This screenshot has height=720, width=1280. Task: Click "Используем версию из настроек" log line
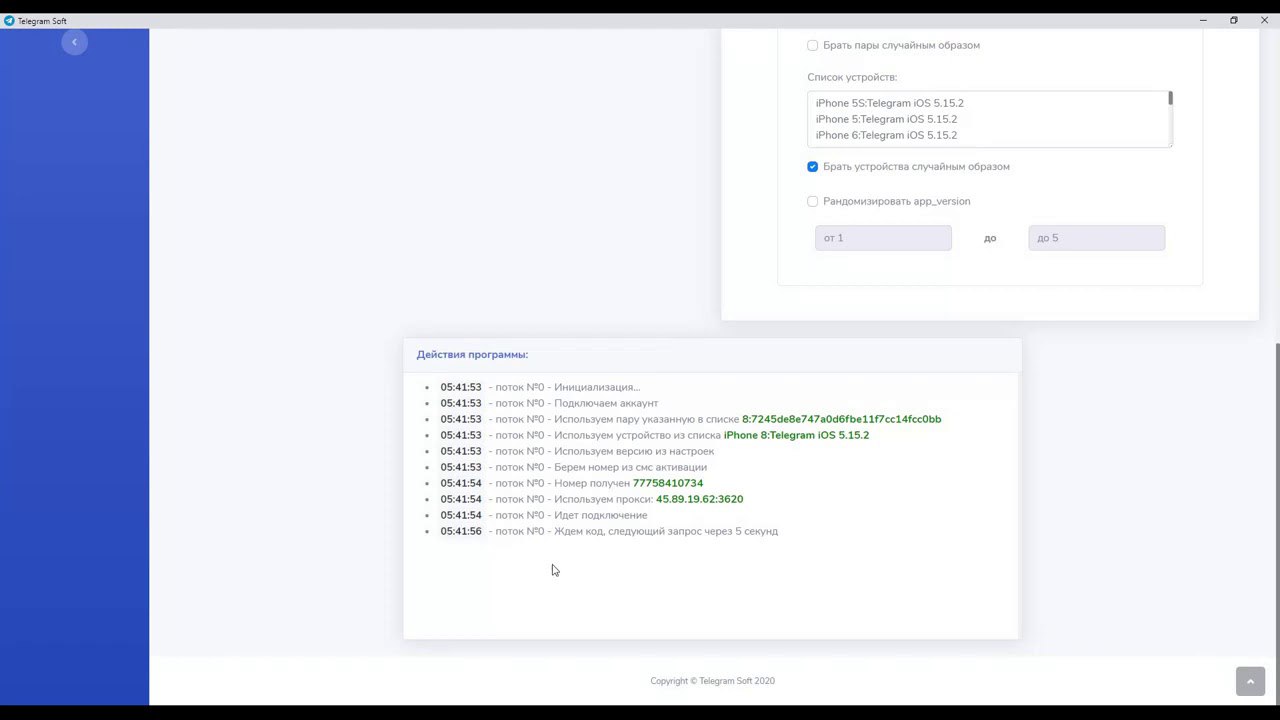[x=577, y=451]
